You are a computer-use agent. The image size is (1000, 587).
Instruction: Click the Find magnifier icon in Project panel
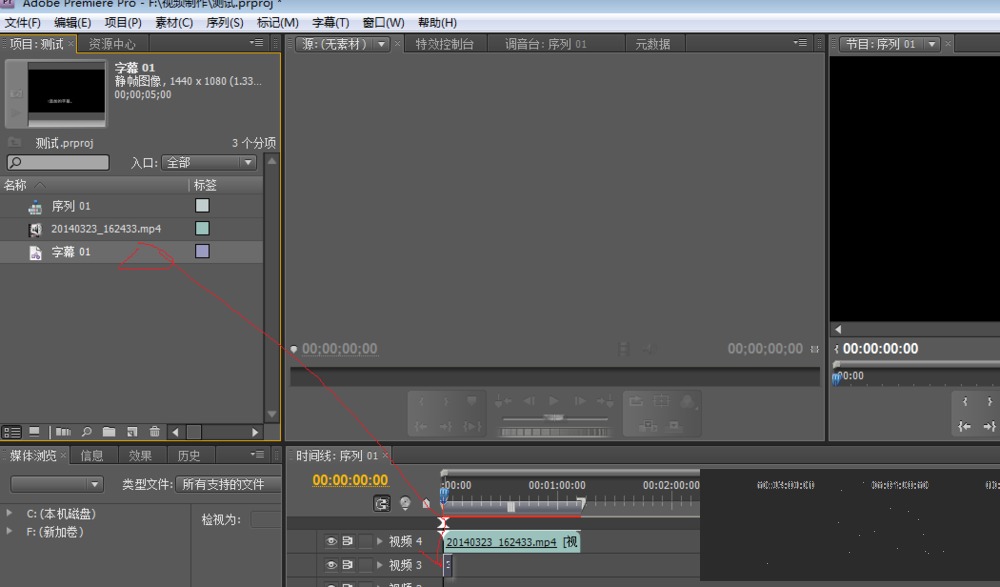[x=87, y=432]
